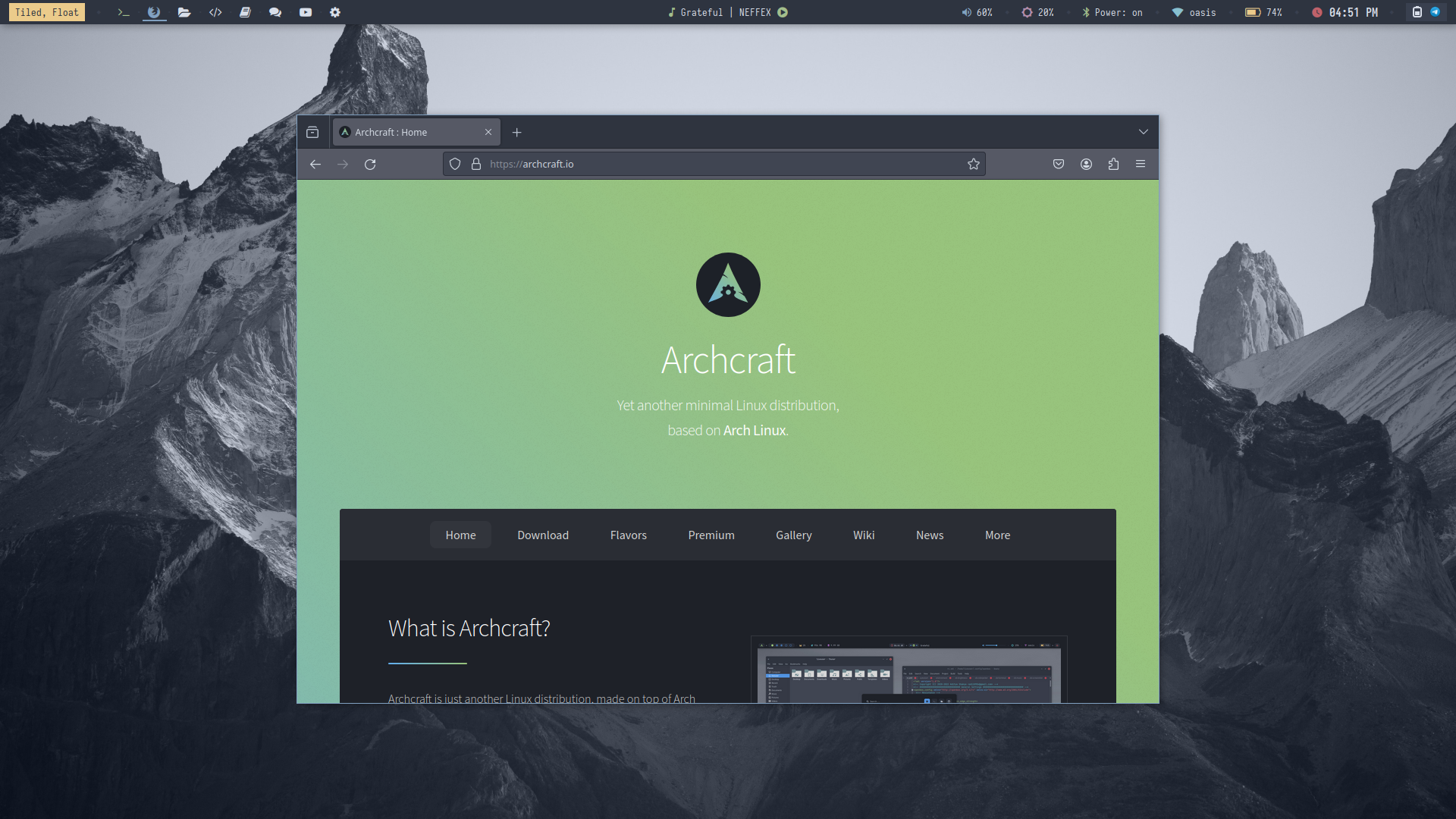Toggle music playback in the top bar
The height and width of the screenshot is (819, 1456).
tap(783, 12)
